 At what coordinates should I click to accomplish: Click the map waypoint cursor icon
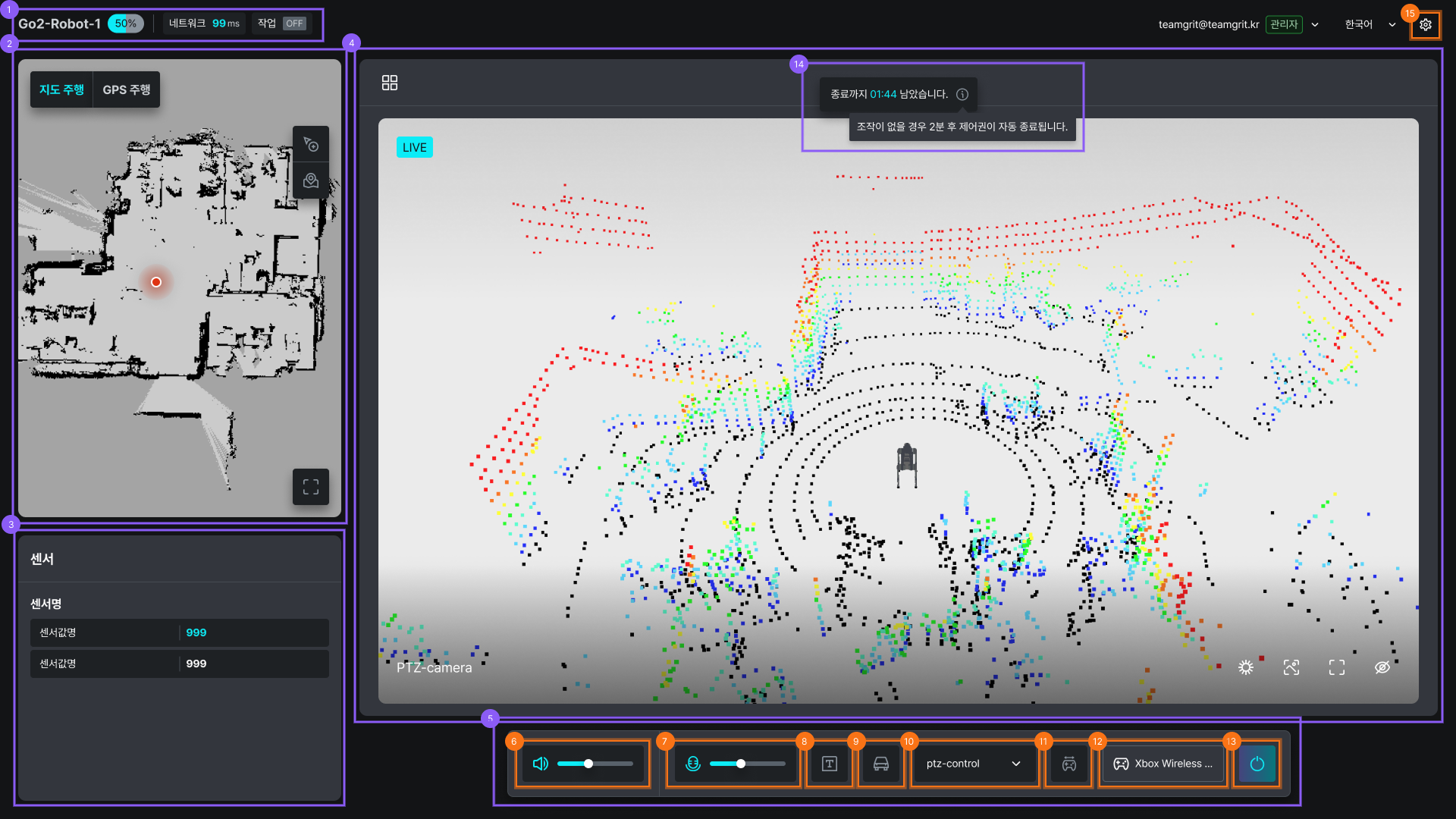[311, 144]
